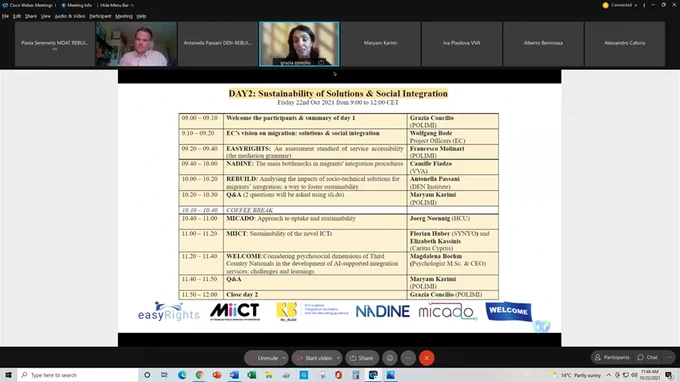Open the View menu
680x382 pixels.
pos(46,16)
